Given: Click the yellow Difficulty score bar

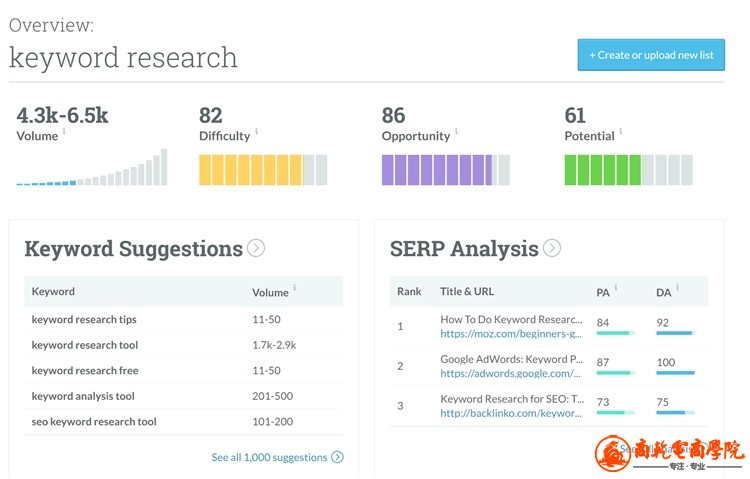Looking at the screenshot, I should (x=263, y=169).
